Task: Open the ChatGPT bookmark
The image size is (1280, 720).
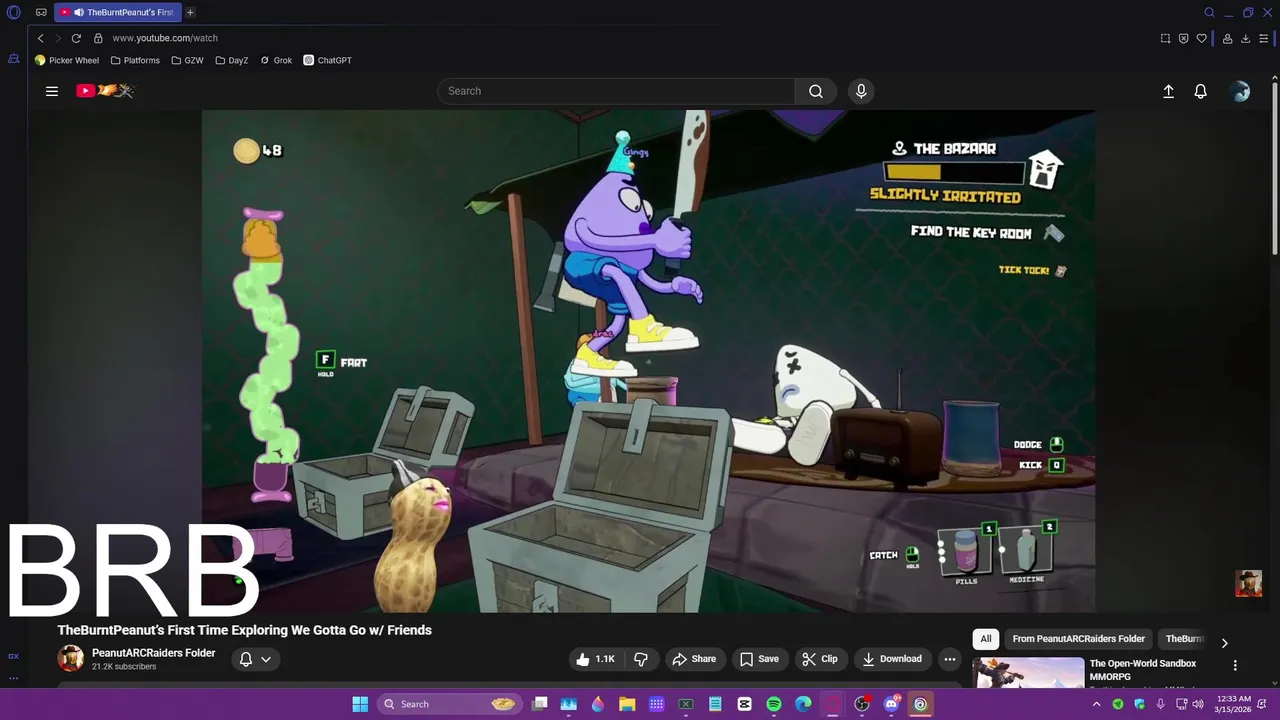Action: coord(328,60)
